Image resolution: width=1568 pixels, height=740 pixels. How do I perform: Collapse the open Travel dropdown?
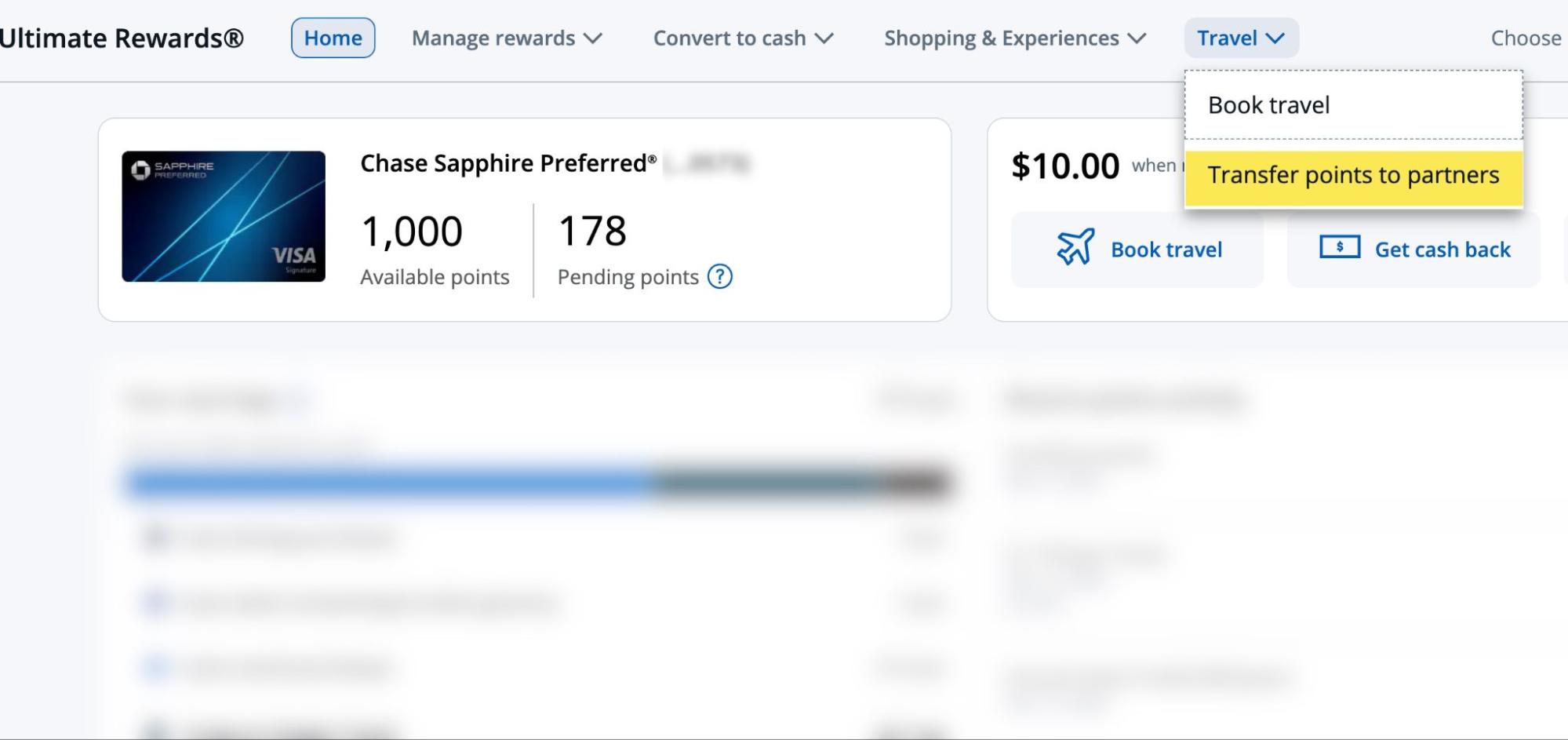tap(1240, 38)
